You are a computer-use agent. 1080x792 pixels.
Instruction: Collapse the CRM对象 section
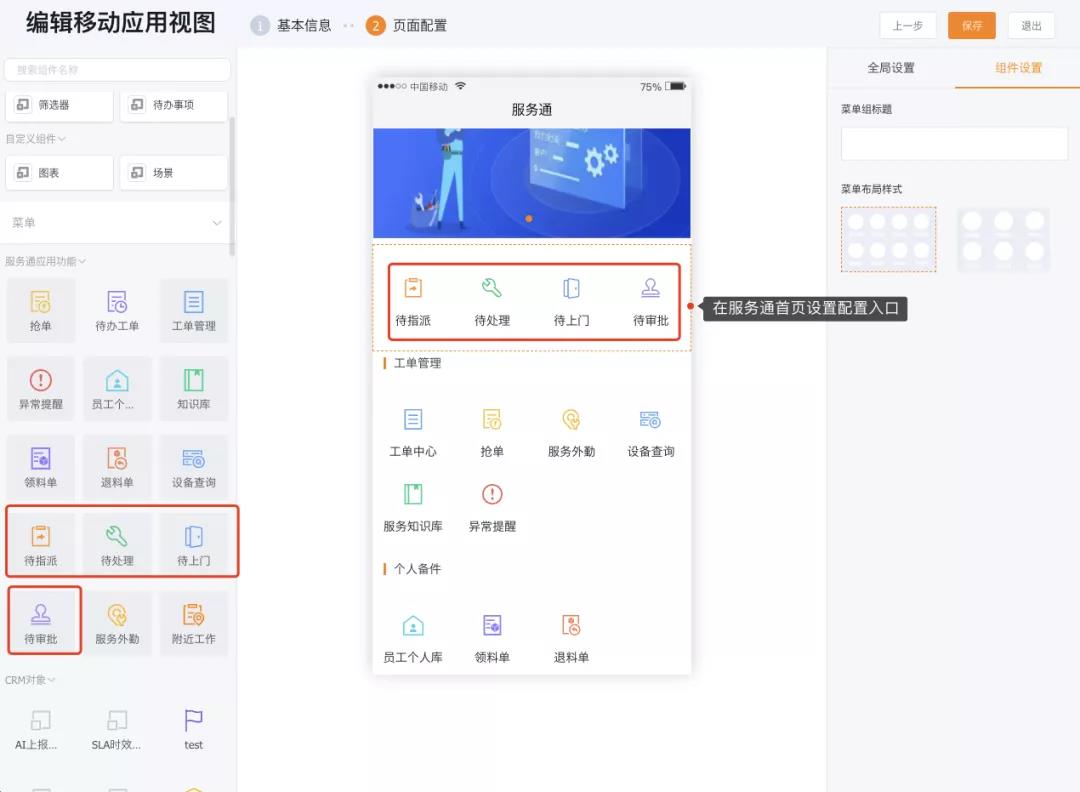coord(30,680)
